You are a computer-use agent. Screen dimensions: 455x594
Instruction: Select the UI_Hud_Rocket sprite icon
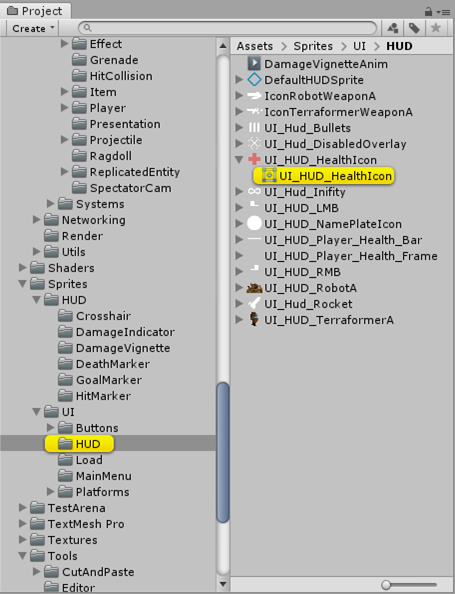tap(254, 303)
